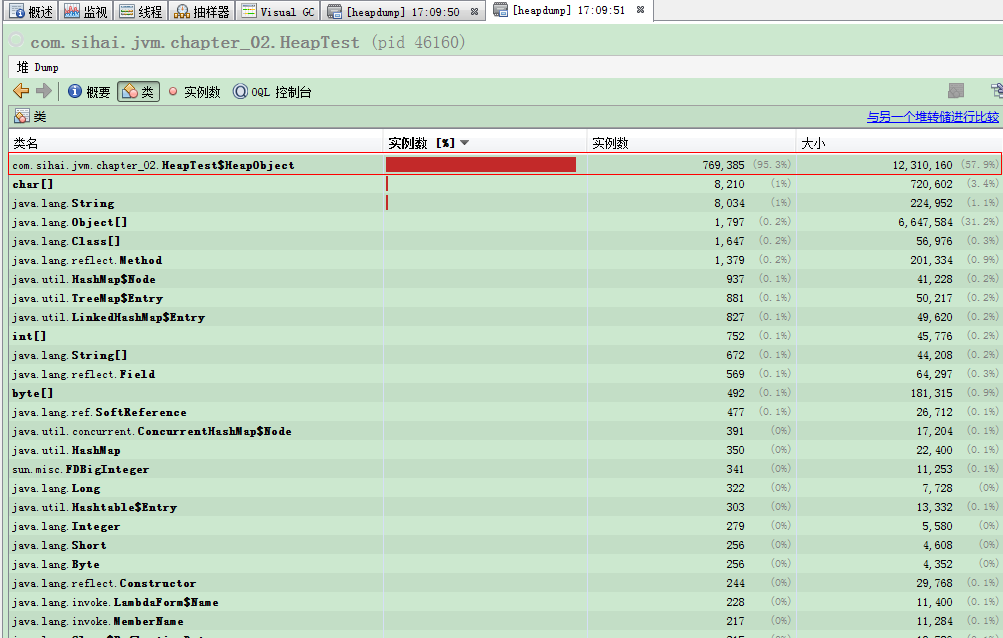Select the java.lang.Class[] row
The width and height of the screenshot is (1003, 638).
pos(505,241)
